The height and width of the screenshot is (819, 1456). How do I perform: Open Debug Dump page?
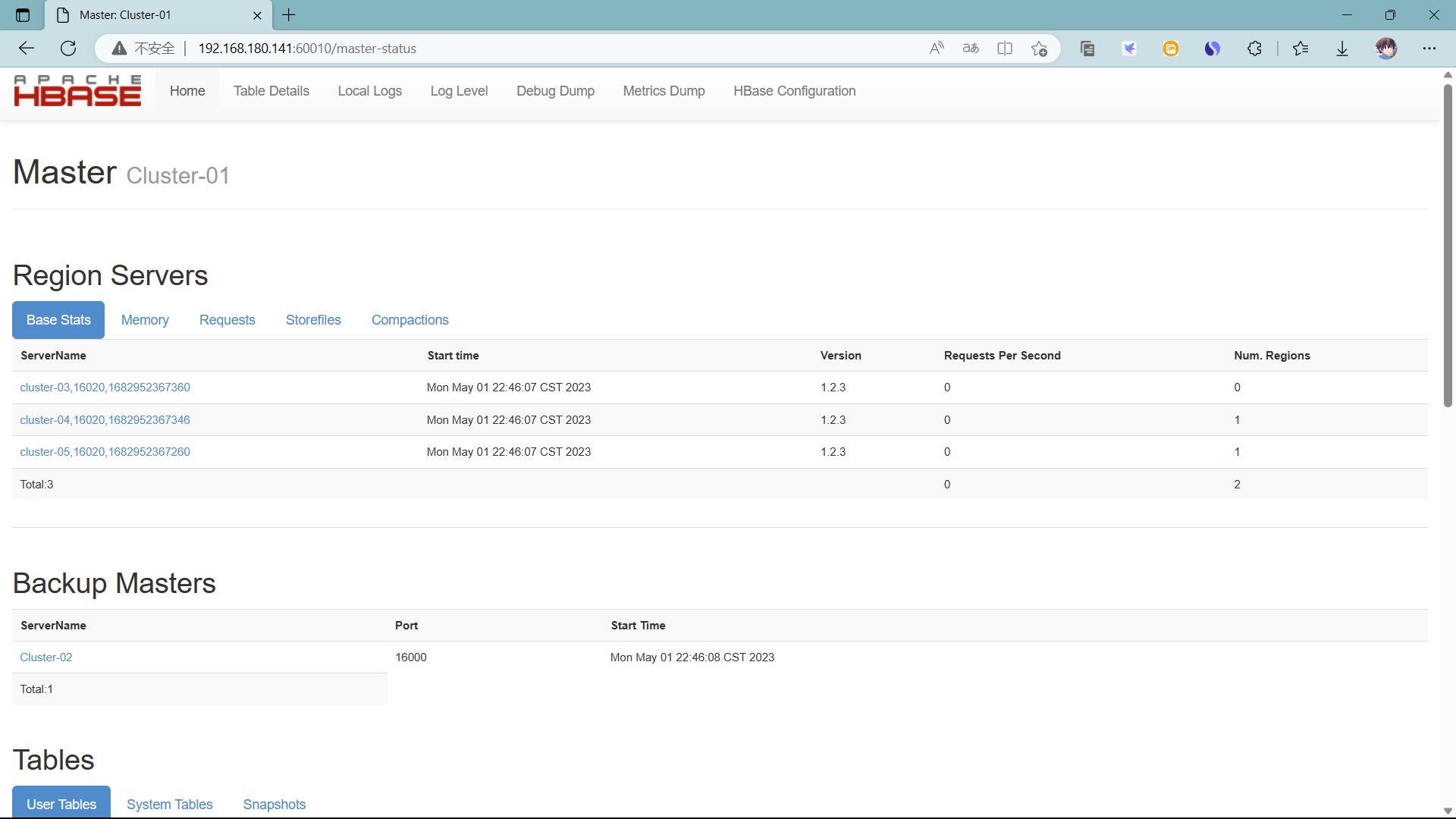(555, 91)
